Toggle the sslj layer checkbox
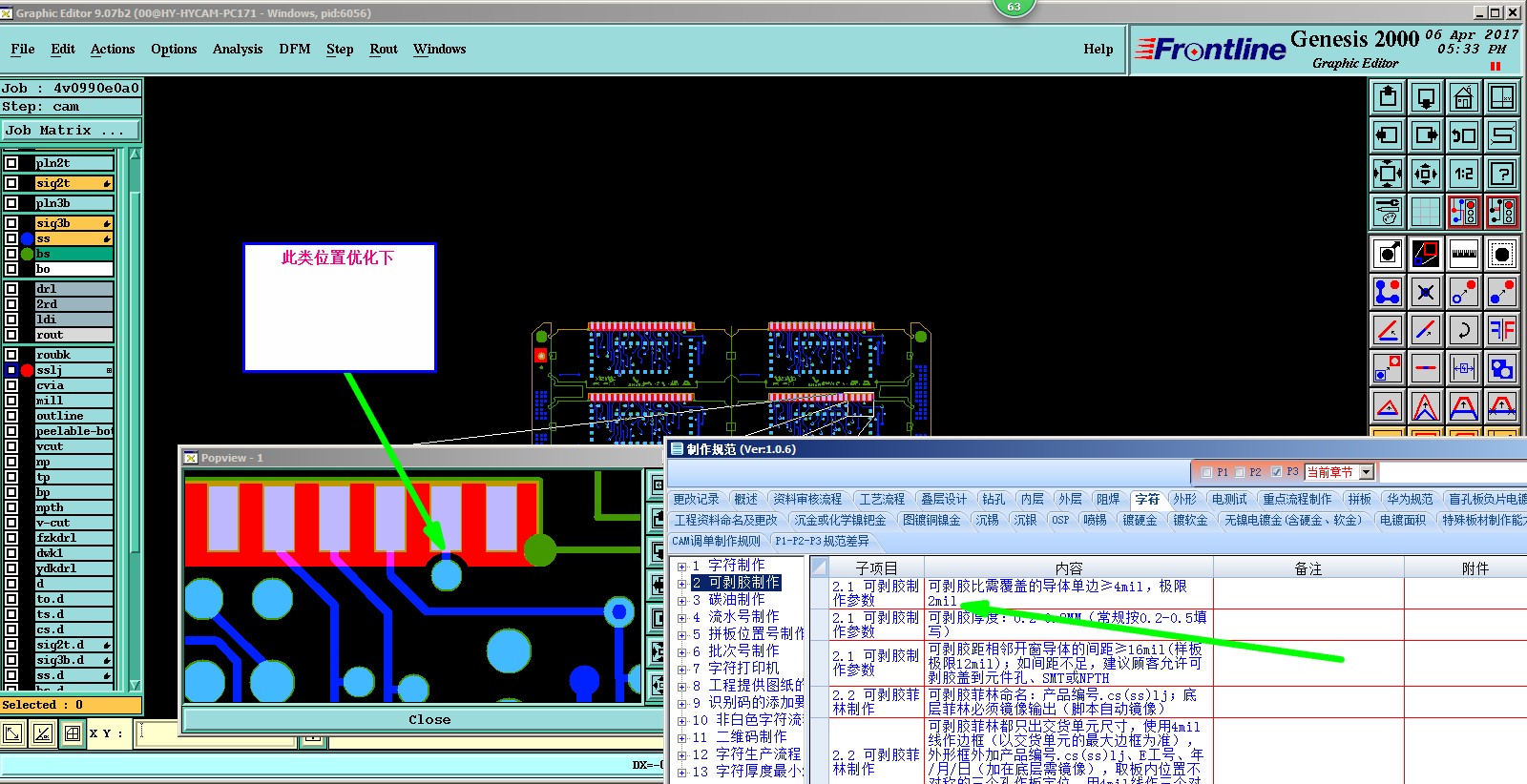Image resolution: width=1527 pixels, height=784 pixels. pyautogui.click(x=11, y=370)
